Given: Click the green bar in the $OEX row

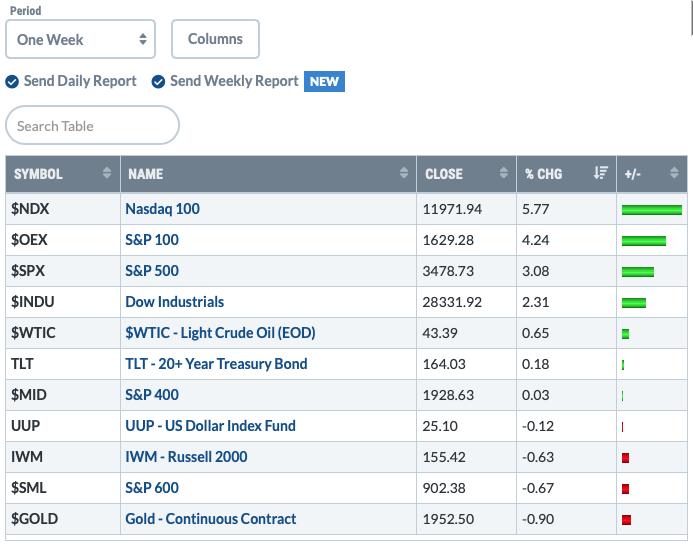Looking at the screenshot, I should pyautogui.click(x=644, y=241).
